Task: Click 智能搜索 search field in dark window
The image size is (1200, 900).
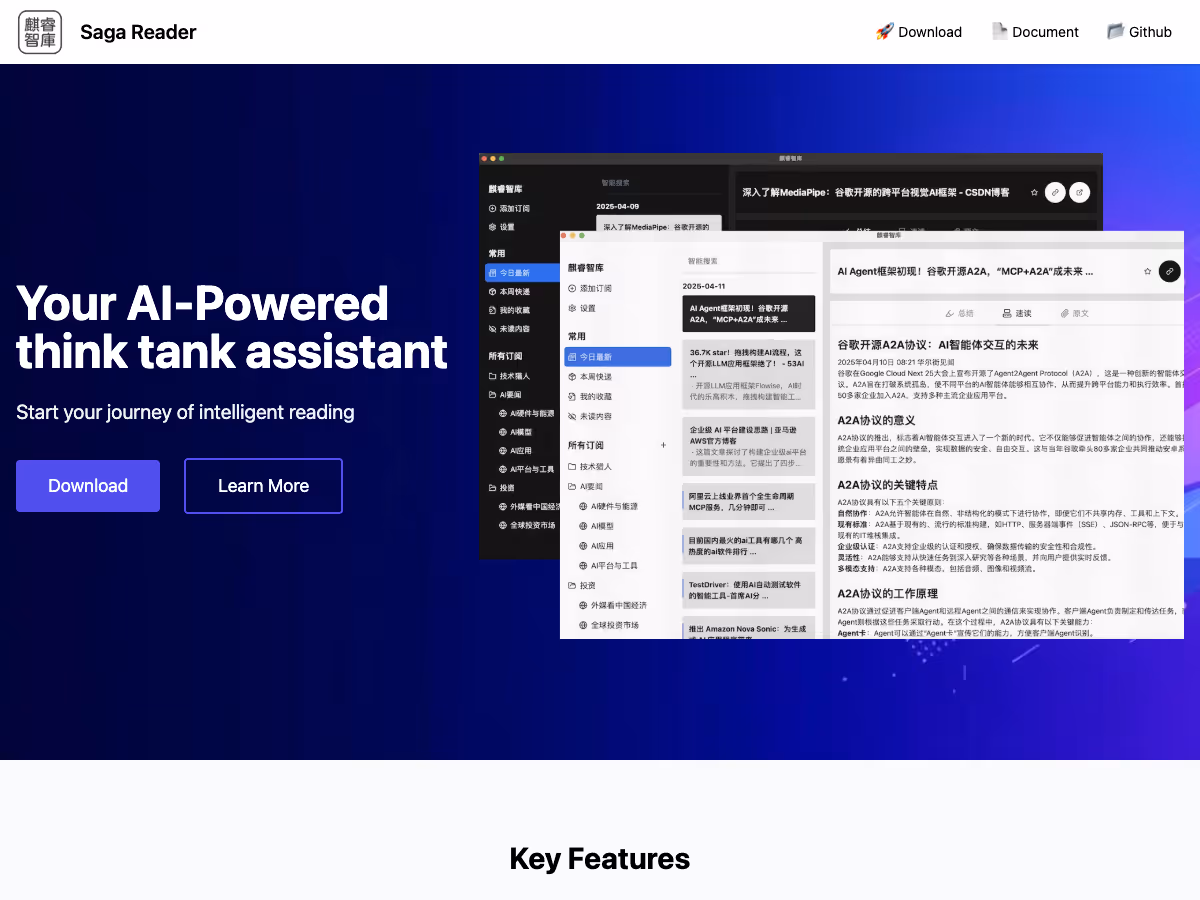Action: pyautogui.click(x=657, y=183)
